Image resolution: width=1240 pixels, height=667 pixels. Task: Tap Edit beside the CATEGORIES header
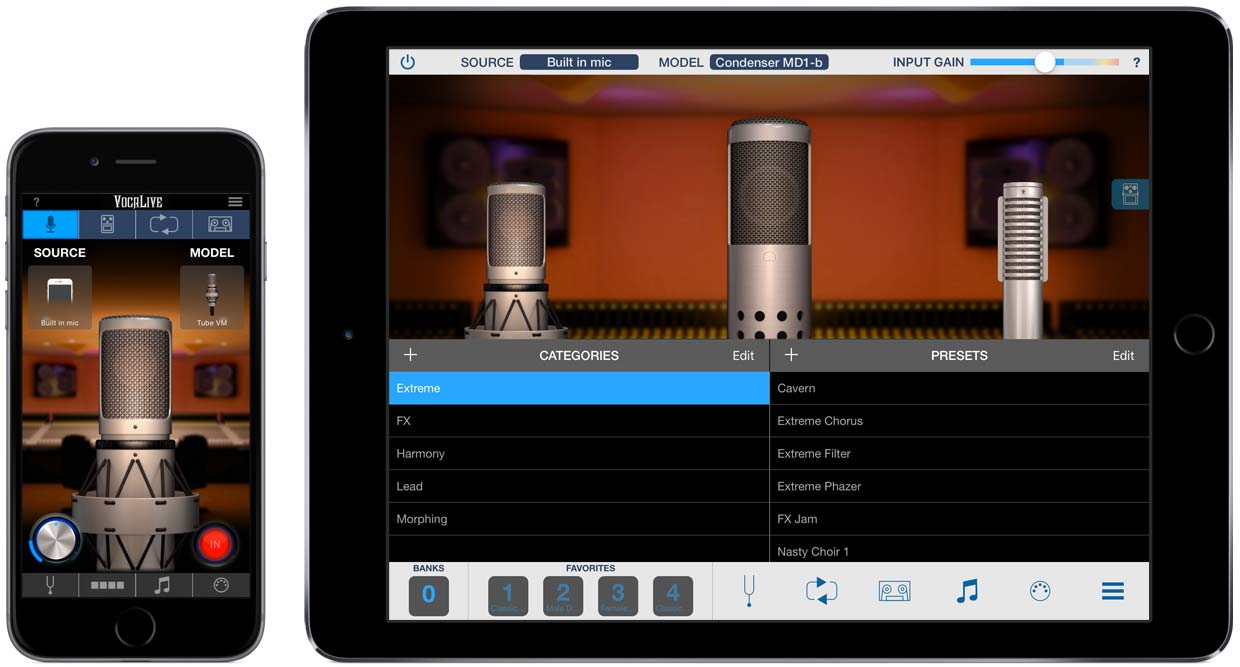743,355
